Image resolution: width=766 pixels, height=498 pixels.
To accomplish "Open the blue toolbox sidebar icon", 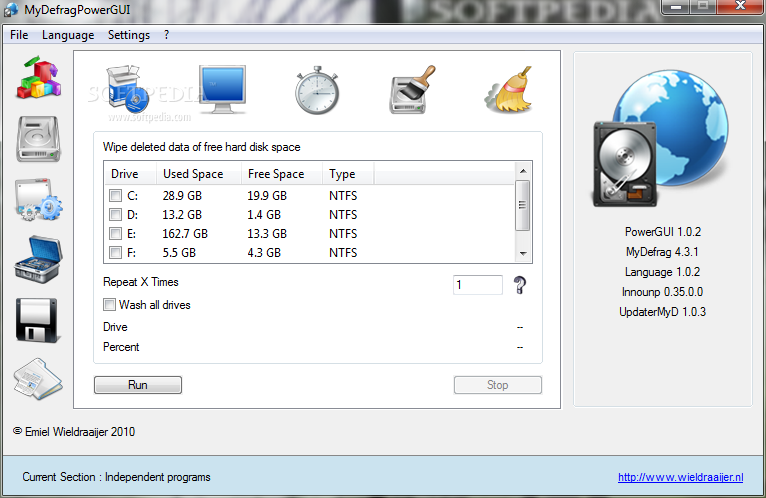I will click(38, 260).
